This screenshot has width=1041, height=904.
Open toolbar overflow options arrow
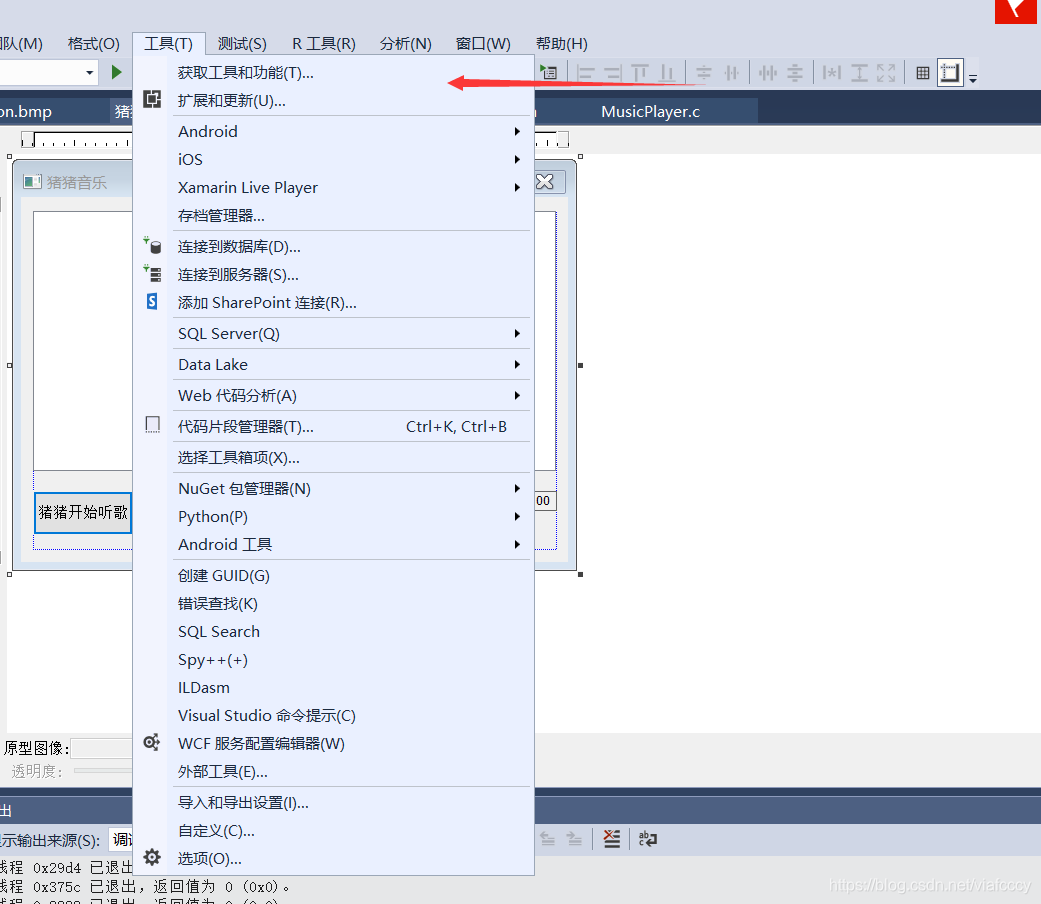973,78
